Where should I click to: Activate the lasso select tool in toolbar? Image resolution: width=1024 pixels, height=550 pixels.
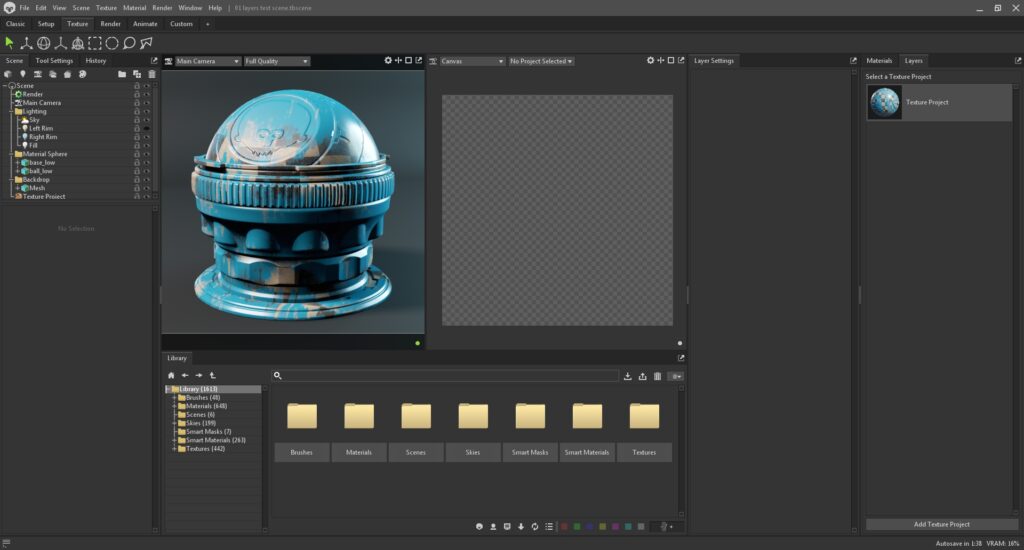point(129,43)
